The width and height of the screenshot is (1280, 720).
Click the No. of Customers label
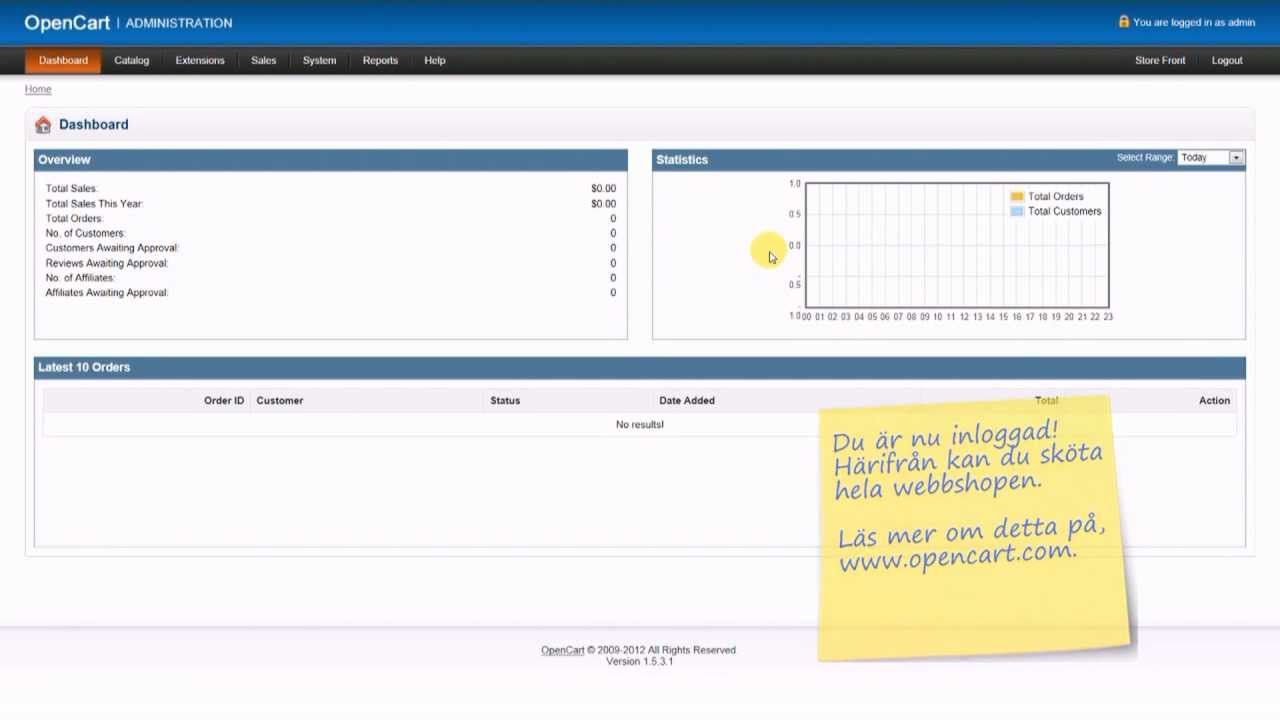85,233
